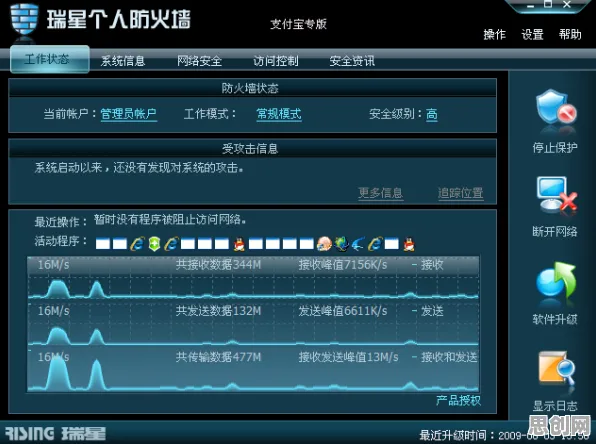
Task: Click the 接收和发送 combined traffic graph
Action: tap(253, 370)
